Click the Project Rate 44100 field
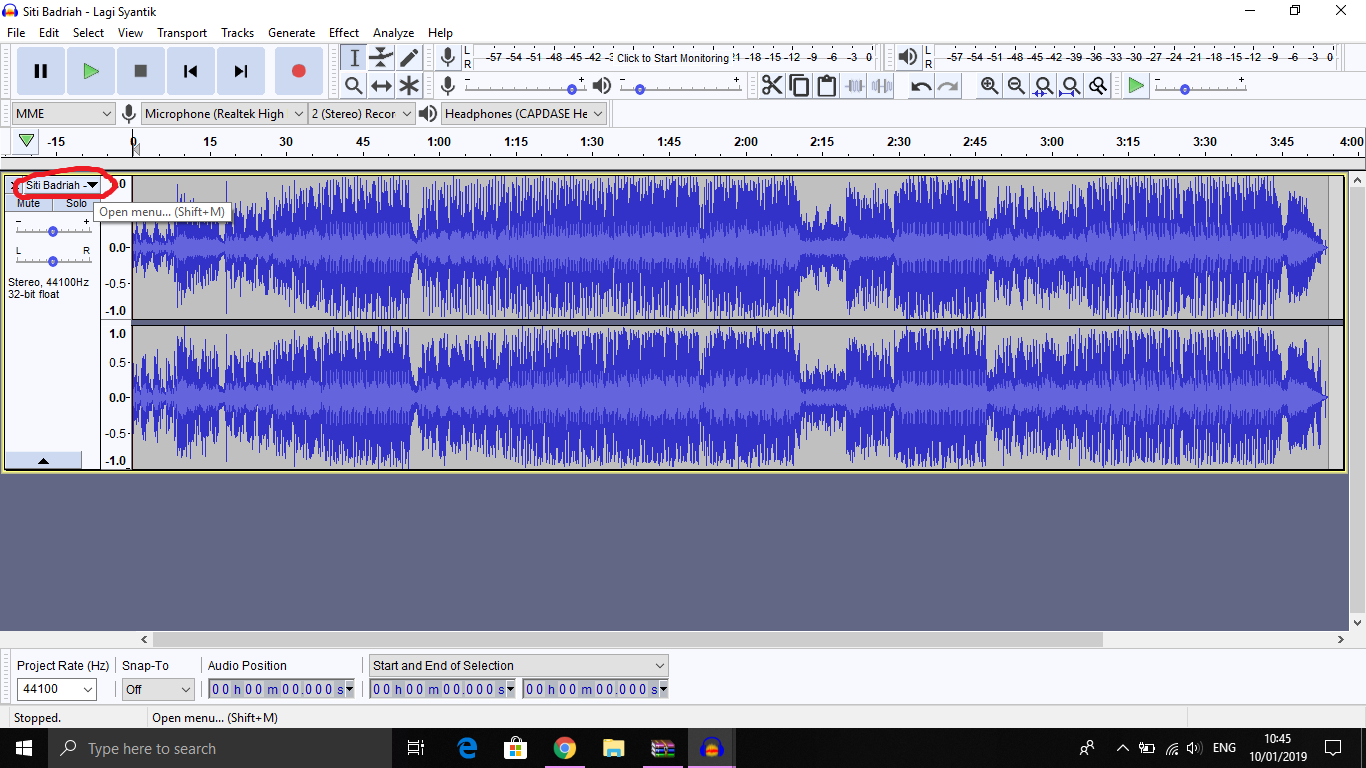 coord(56,689)
